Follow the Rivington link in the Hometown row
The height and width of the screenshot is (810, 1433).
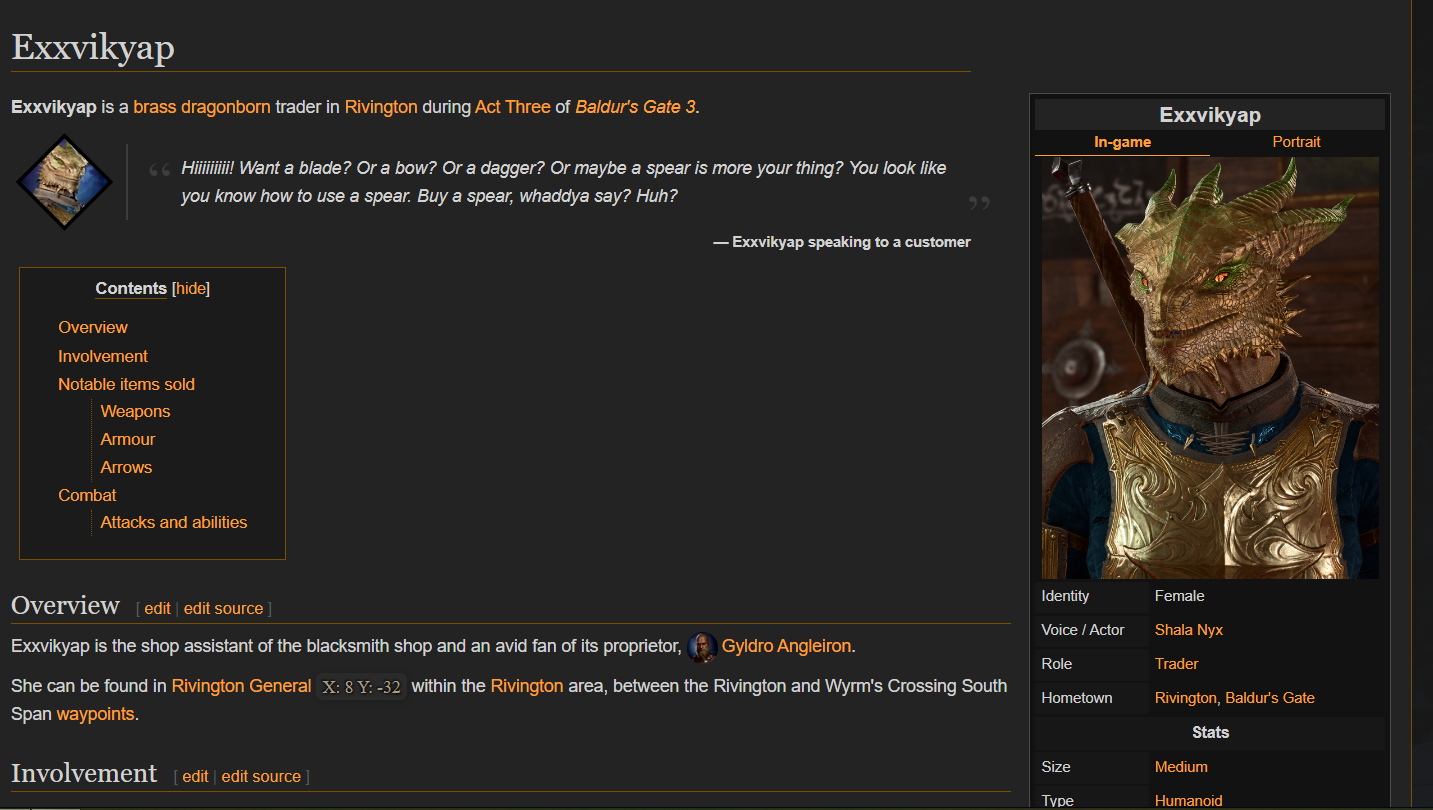(x=1185, y=698)
